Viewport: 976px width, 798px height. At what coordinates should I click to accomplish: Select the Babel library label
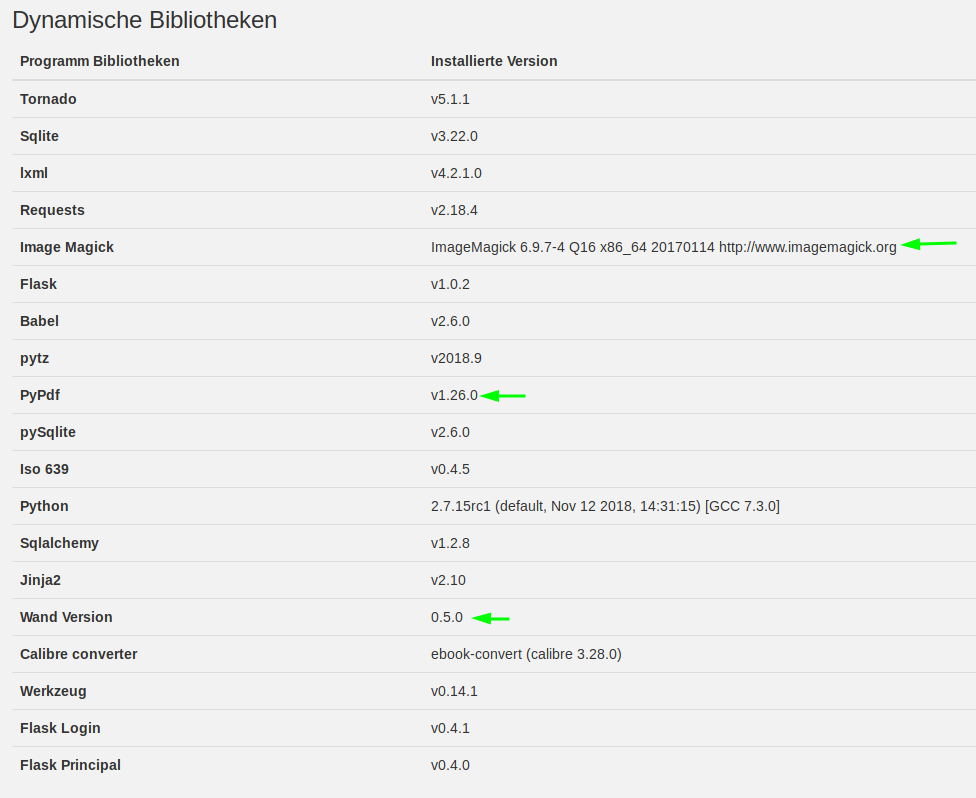click(39, 321)
